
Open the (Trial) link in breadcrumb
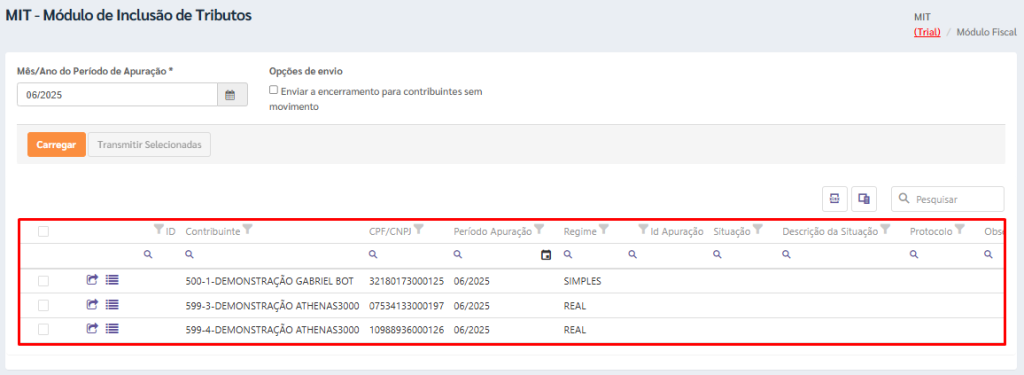click(x=927, y=31)
